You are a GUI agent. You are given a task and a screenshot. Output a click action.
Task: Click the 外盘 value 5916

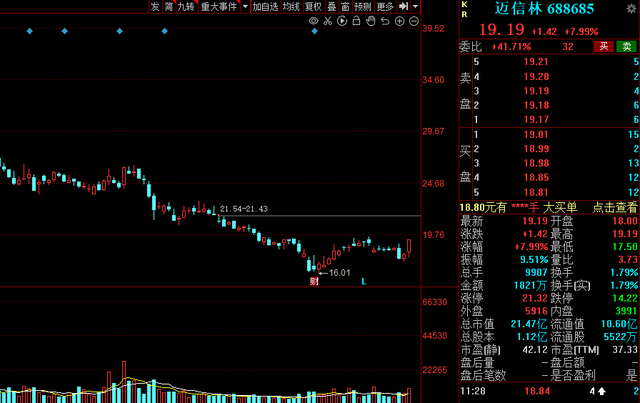point(536,311)
